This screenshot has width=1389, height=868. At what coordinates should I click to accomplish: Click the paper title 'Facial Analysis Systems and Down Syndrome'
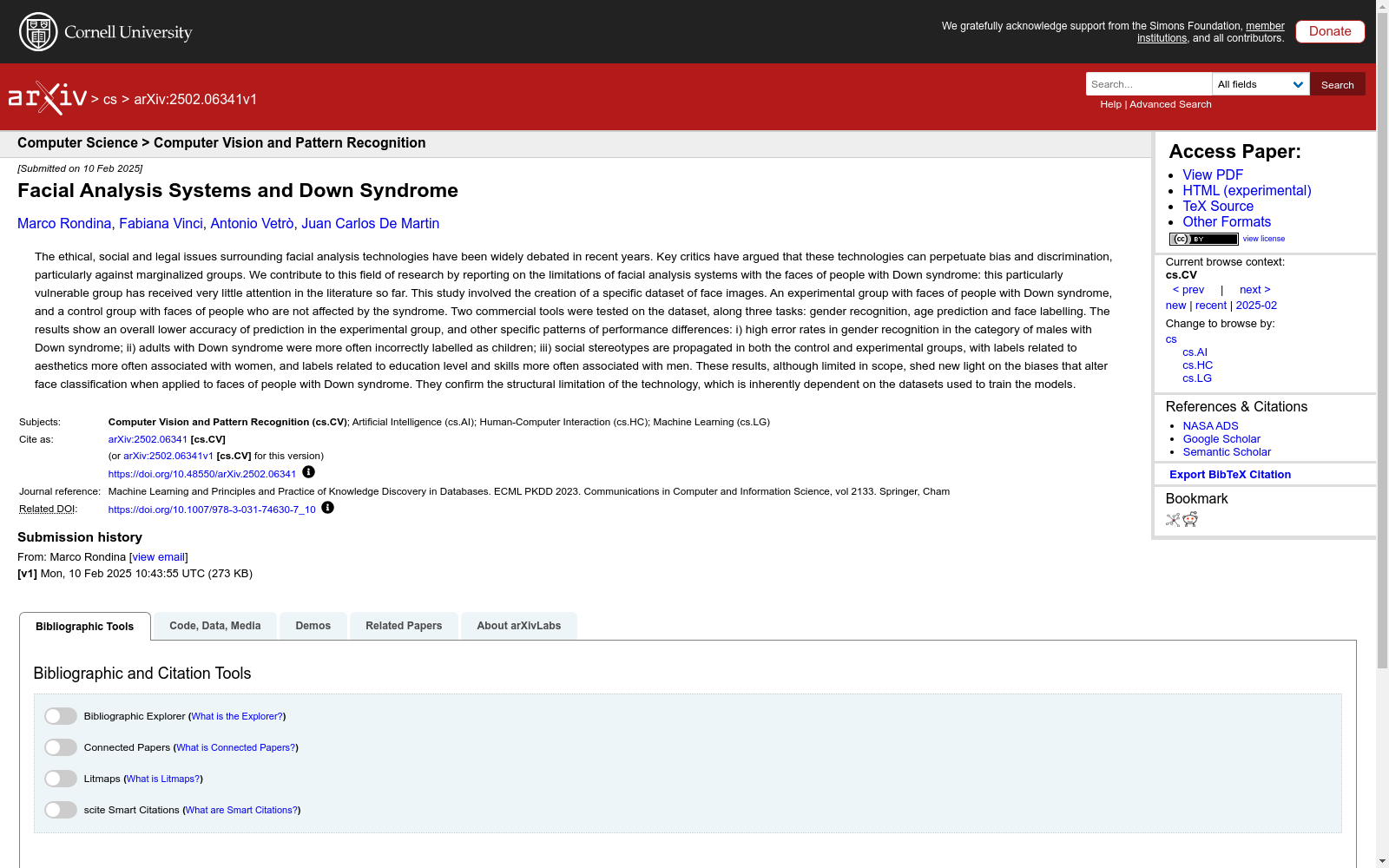point(238,191)
